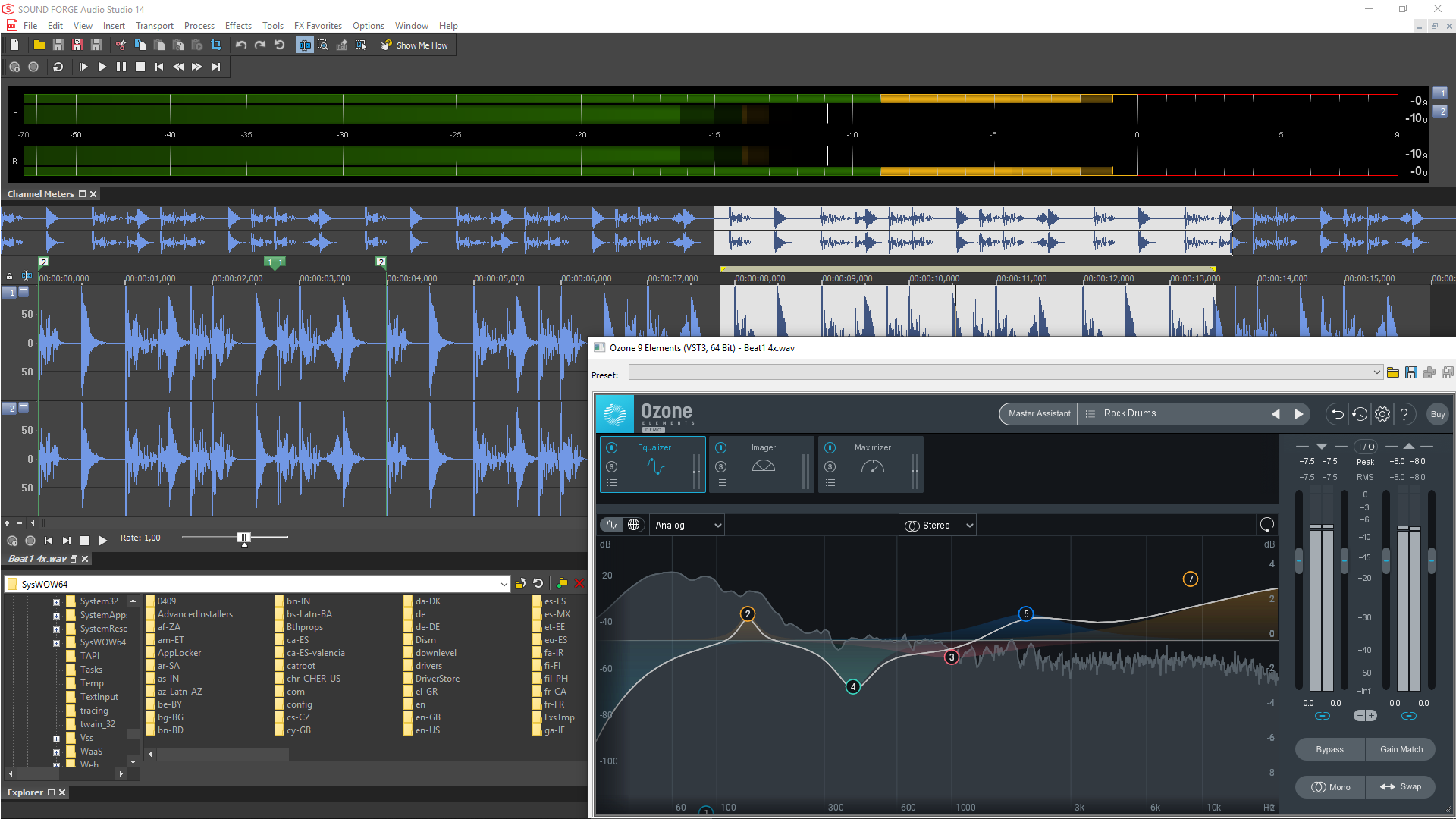The height and width of the screenshot is (819, 1456).
Task: Toggle the output gain link
Action: (x=1409, y=716)
